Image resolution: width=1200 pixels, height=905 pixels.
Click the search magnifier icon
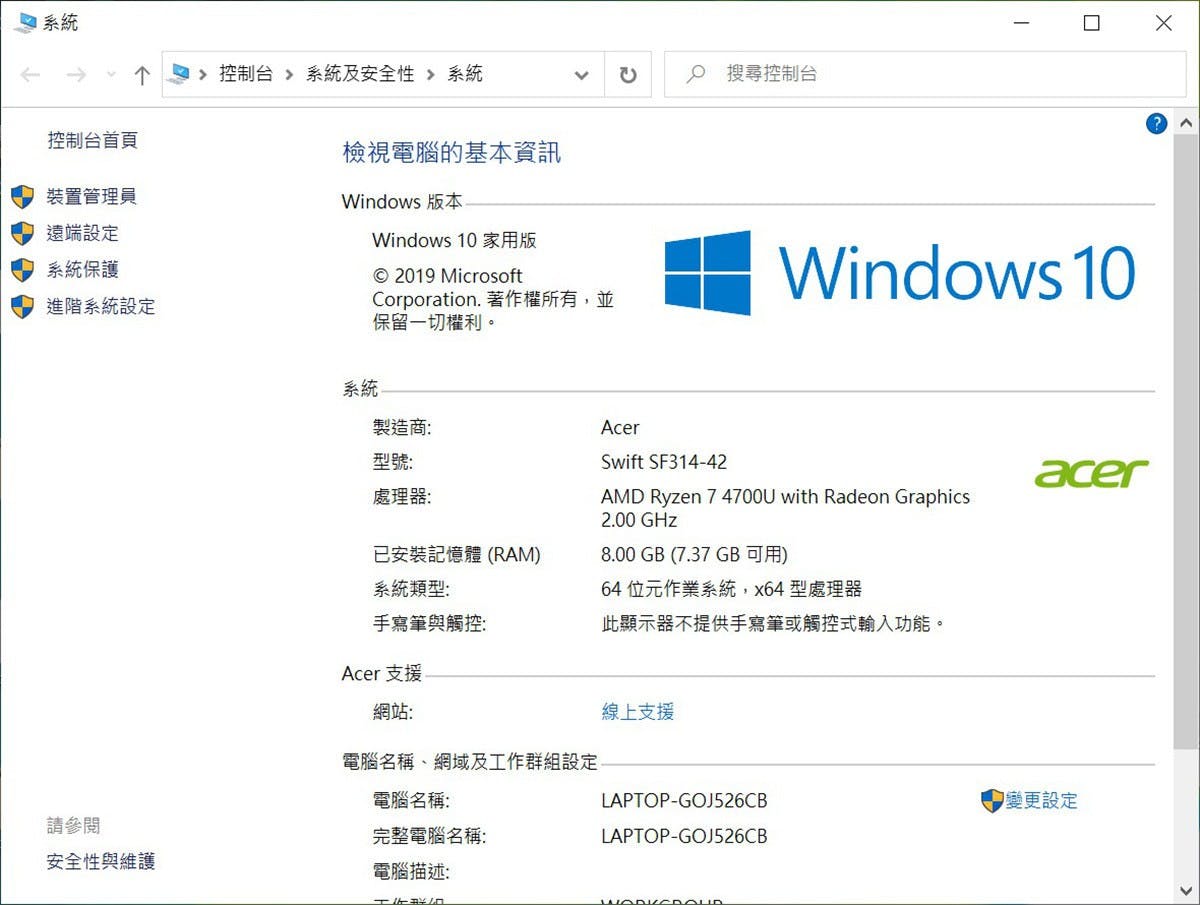696,75
